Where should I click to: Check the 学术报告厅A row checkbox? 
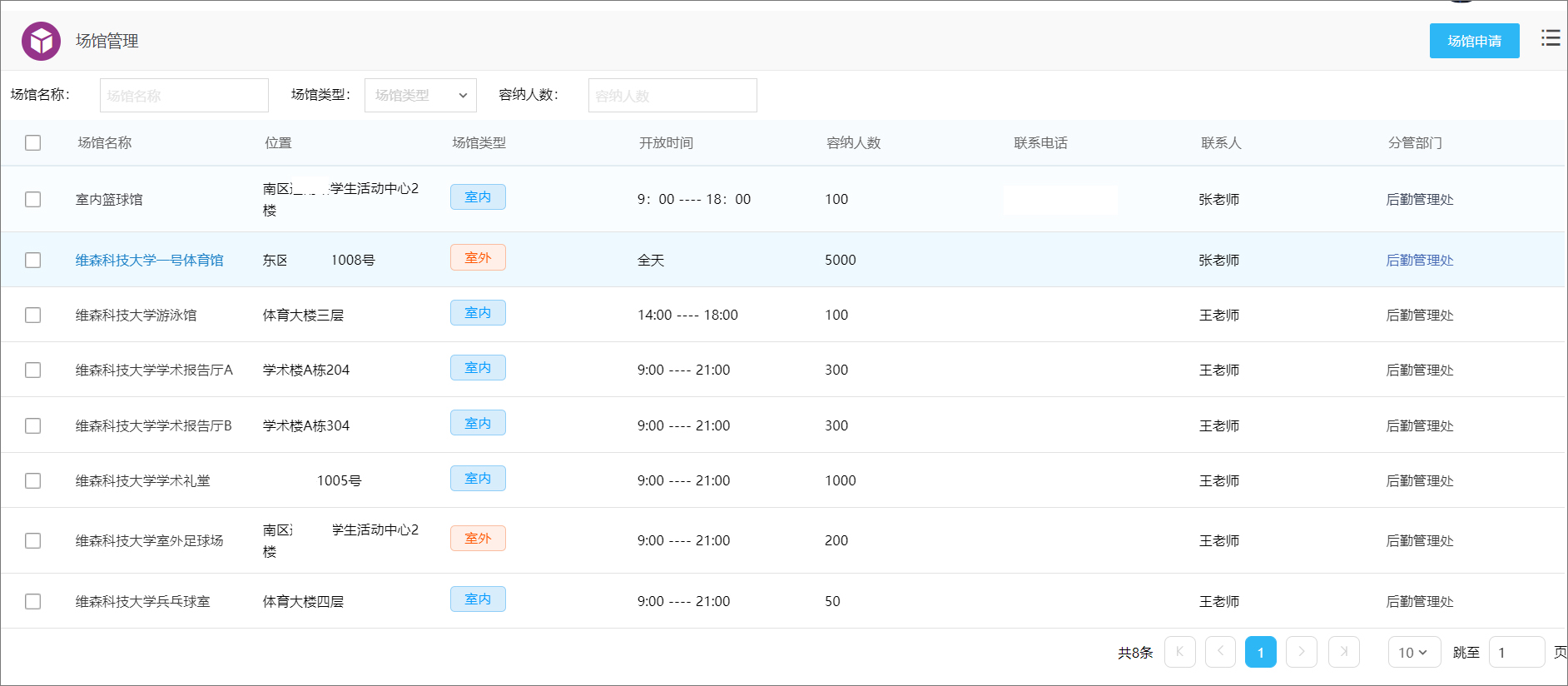click(x=32, y=370)
